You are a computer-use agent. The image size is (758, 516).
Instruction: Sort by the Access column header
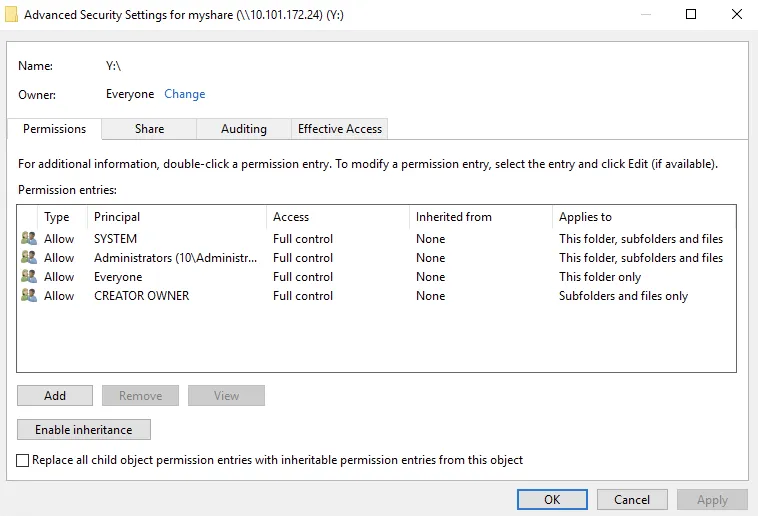291,217
